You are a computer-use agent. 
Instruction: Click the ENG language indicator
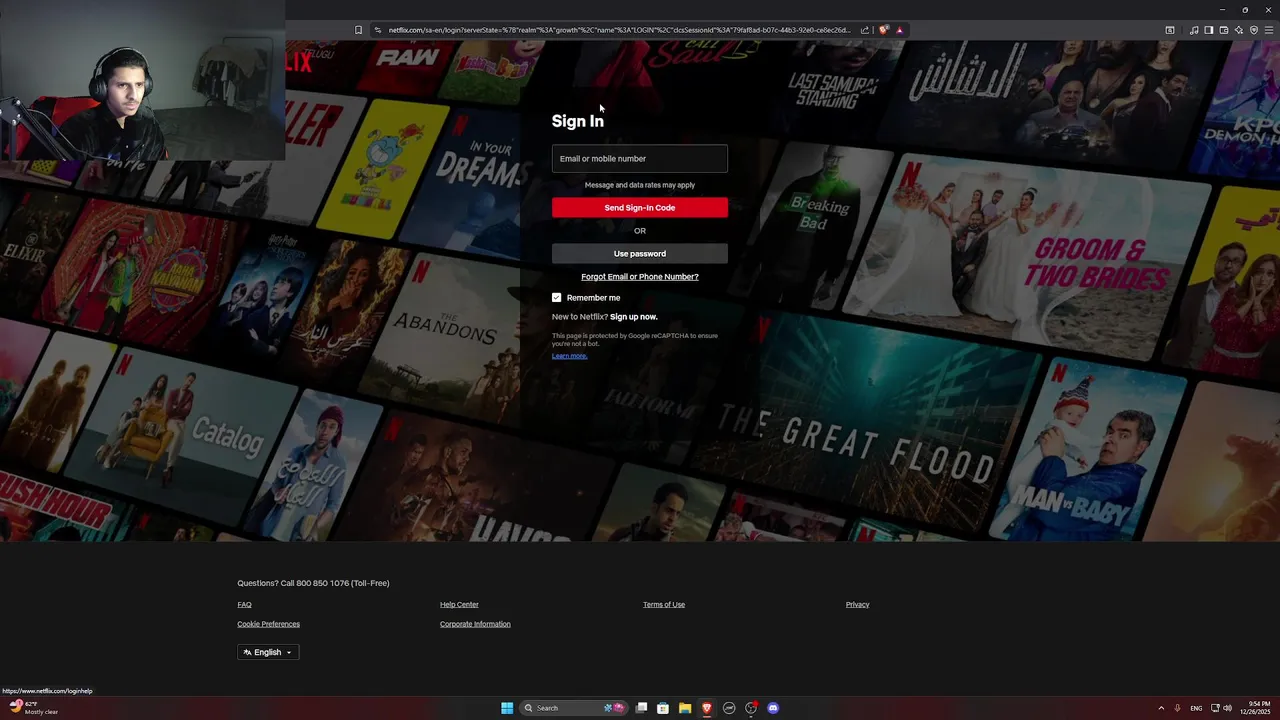pos(1196,708)
